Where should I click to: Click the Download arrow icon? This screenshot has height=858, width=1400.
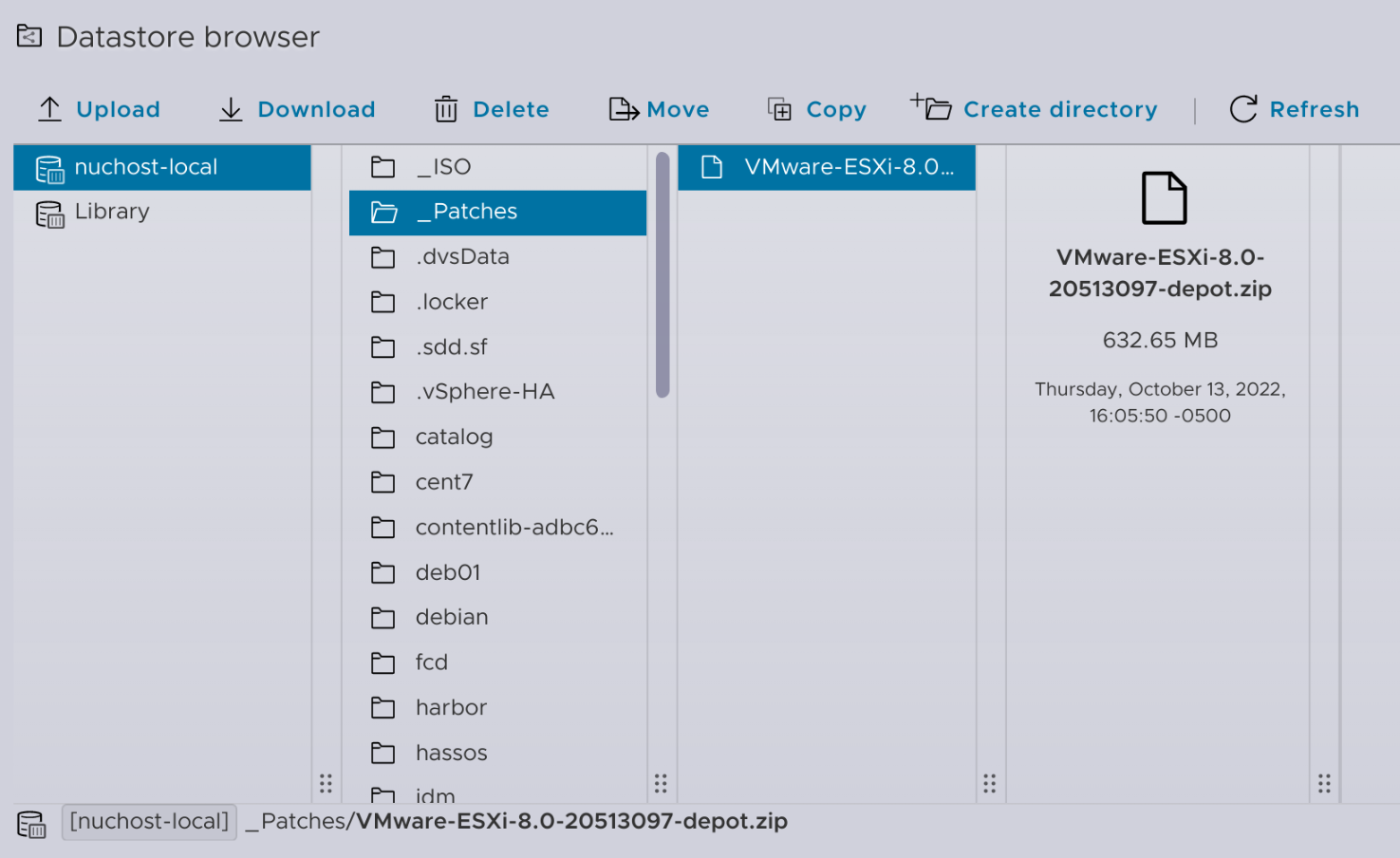231,109
